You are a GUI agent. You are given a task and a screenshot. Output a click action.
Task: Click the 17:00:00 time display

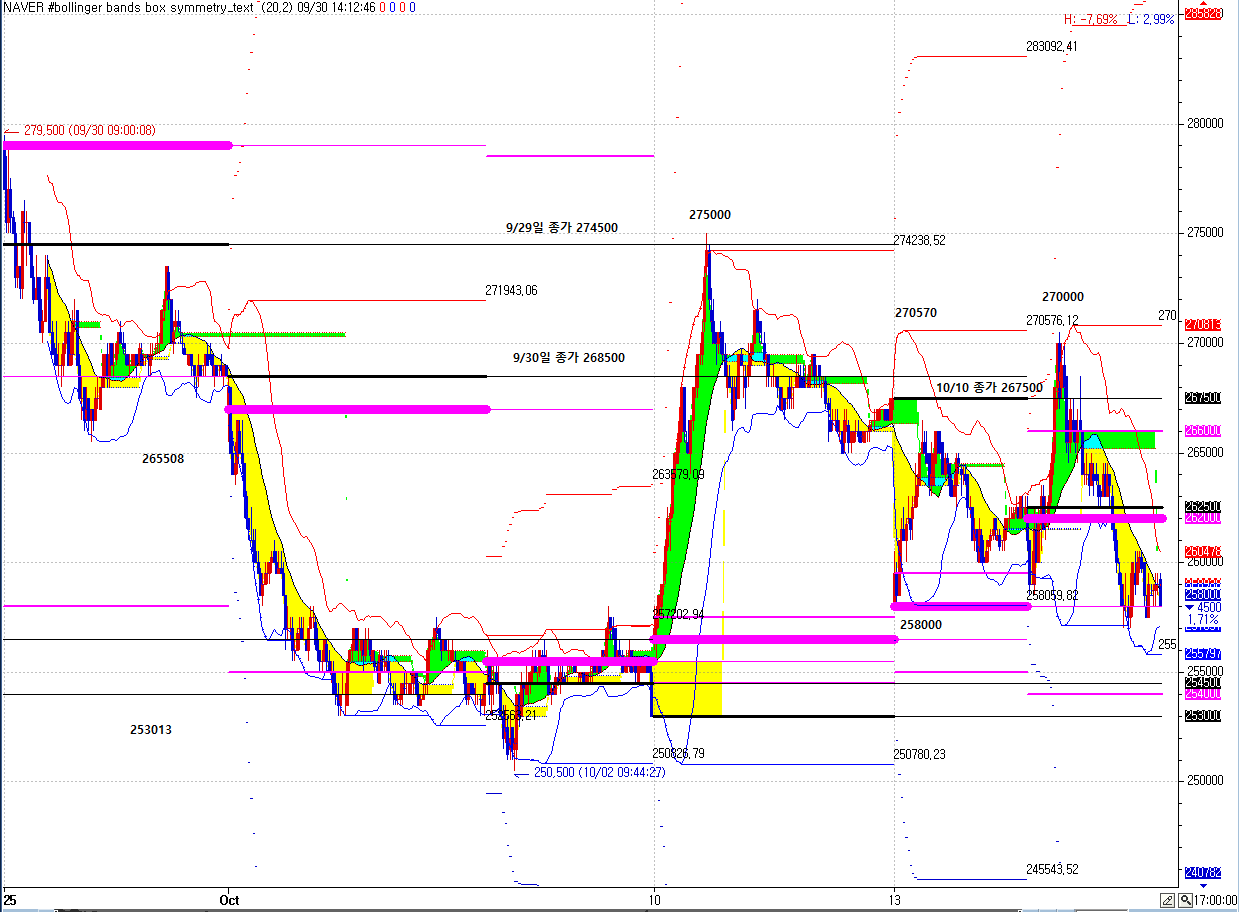coord(1215,900)
